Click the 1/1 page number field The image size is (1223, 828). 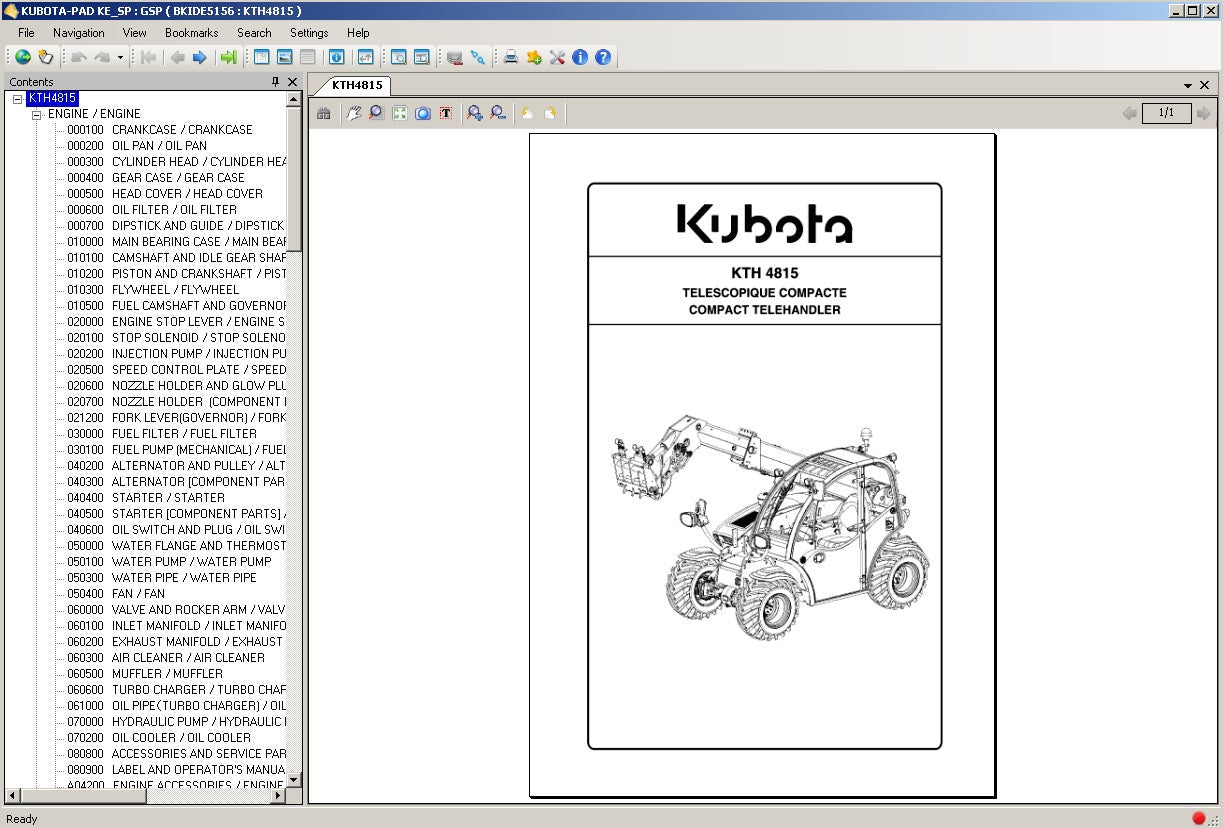pyautogui.click(x=1166, y=113)
